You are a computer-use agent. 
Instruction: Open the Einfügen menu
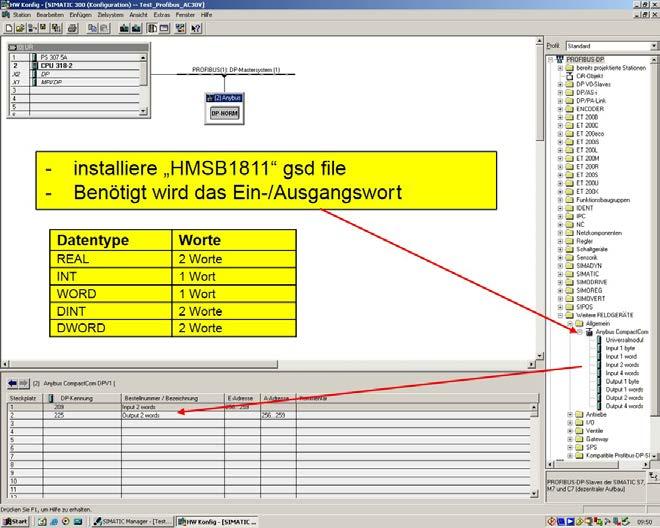(80, 15)
